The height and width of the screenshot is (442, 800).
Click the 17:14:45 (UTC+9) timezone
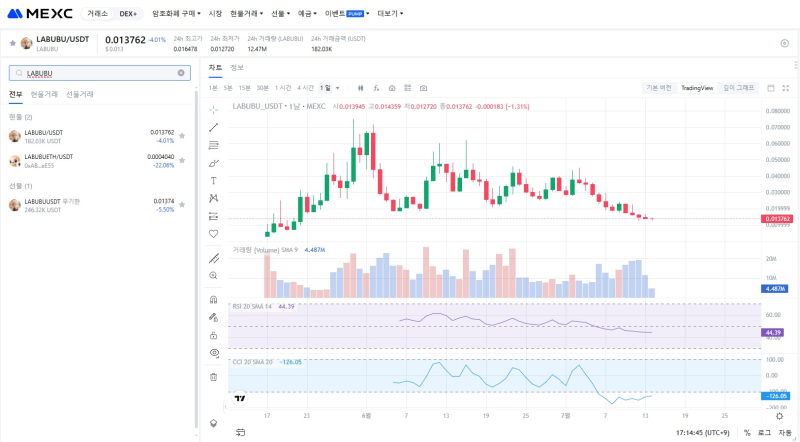point(703,432)
